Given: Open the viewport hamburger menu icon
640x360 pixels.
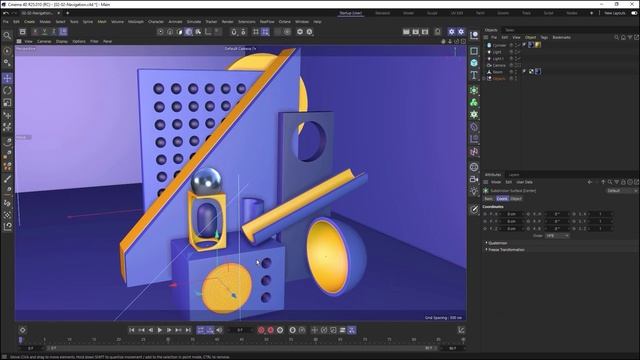Looking at the screenshot, I should pos(19,41).
